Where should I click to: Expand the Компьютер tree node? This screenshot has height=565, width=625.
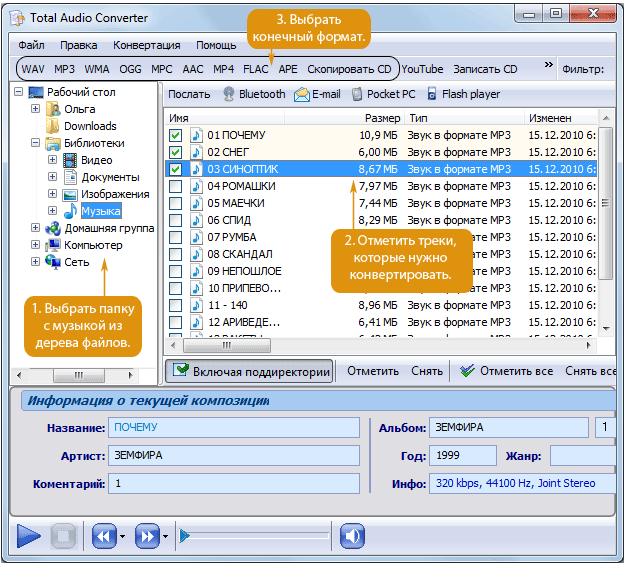pos(35,244)
